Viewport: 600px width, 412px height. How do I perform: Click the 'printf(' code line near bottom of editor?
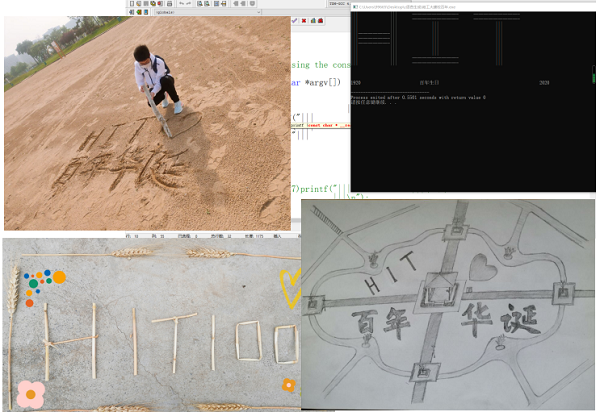pos(321,189)
